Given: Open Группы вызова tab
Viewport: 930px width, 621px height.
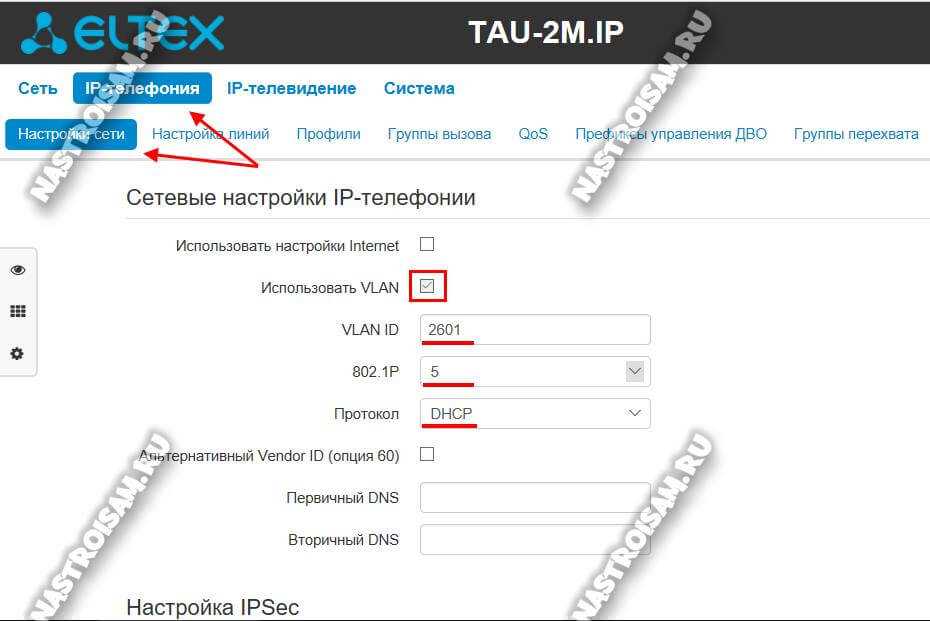Looking at the screenshot, I should (439, 134).
